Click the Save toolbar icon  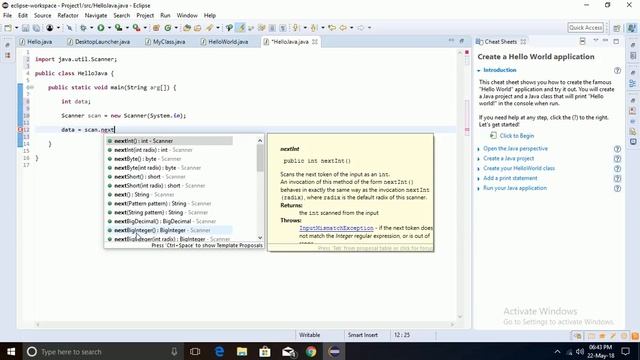point(25,28)
